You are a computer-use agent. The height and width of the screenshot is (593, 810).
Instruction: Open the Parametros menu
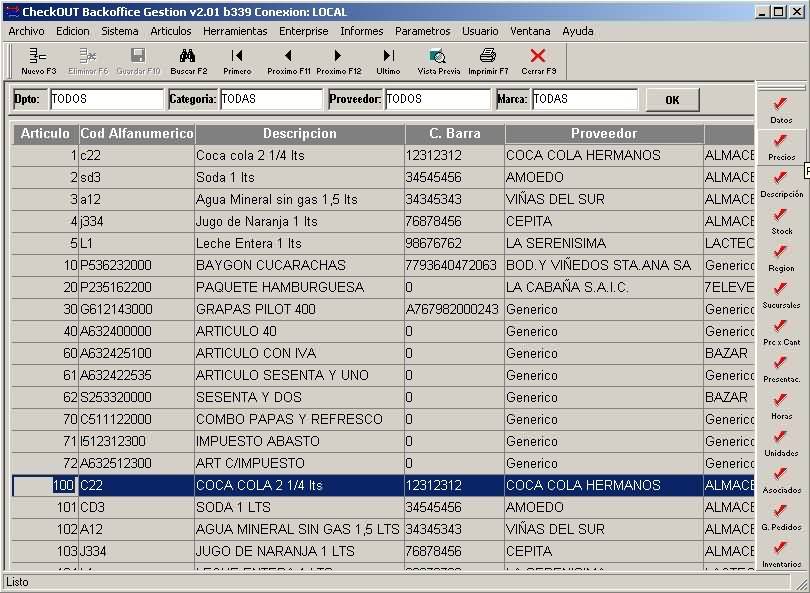click(x=423, y=31)
